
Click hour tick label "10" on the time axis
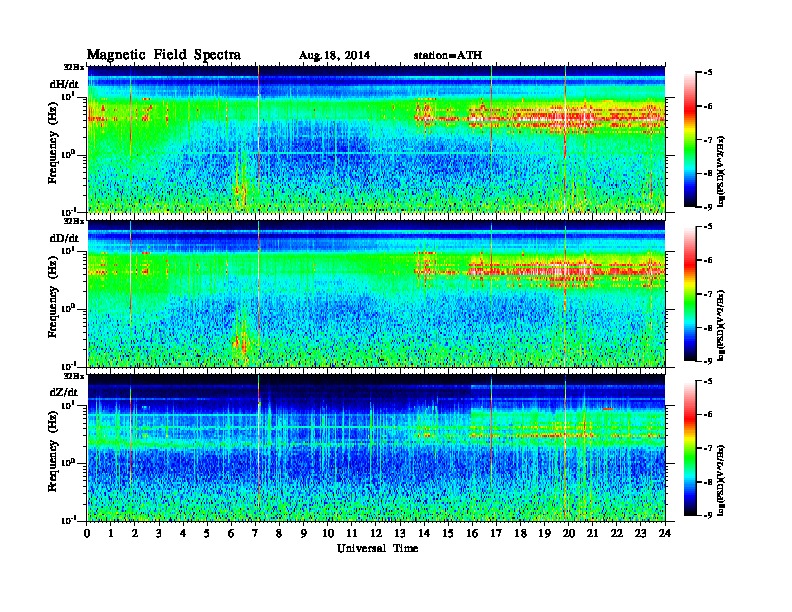pos(328,533)
